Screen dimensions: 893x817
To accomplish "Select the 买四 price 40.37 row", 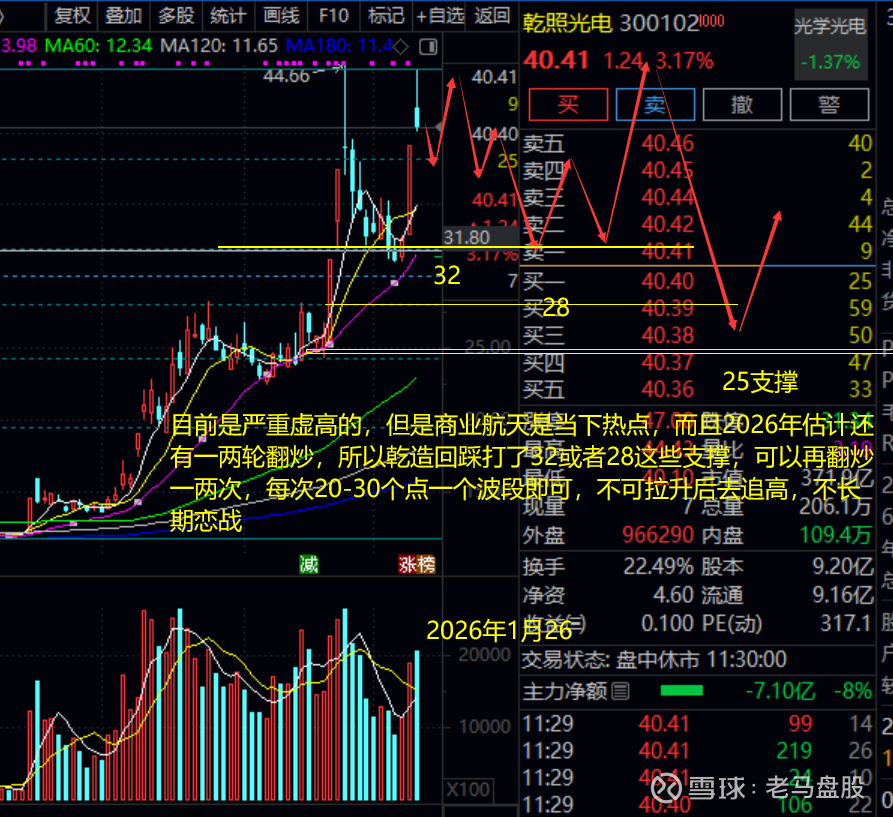I will [697, 362].
